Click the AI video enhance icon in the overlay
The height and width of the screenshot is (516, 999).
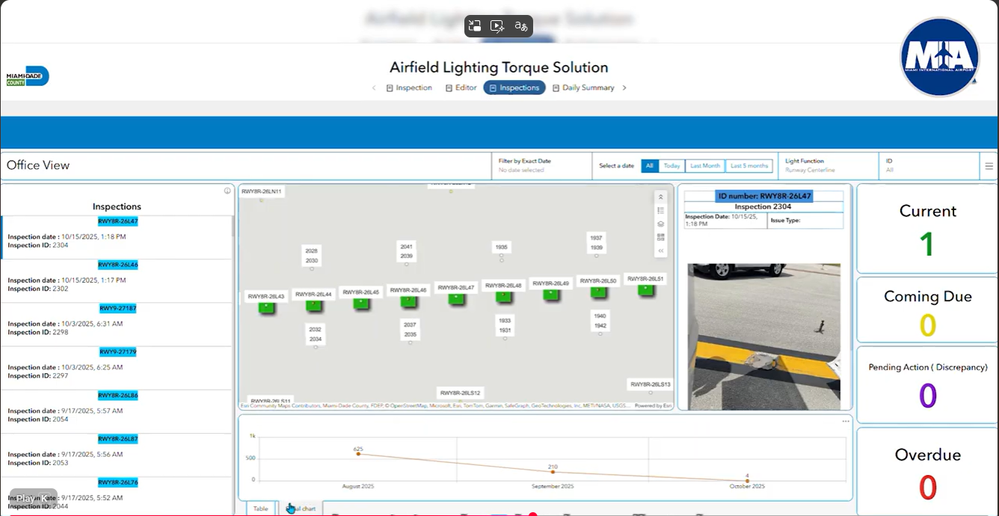coord(497,26)
